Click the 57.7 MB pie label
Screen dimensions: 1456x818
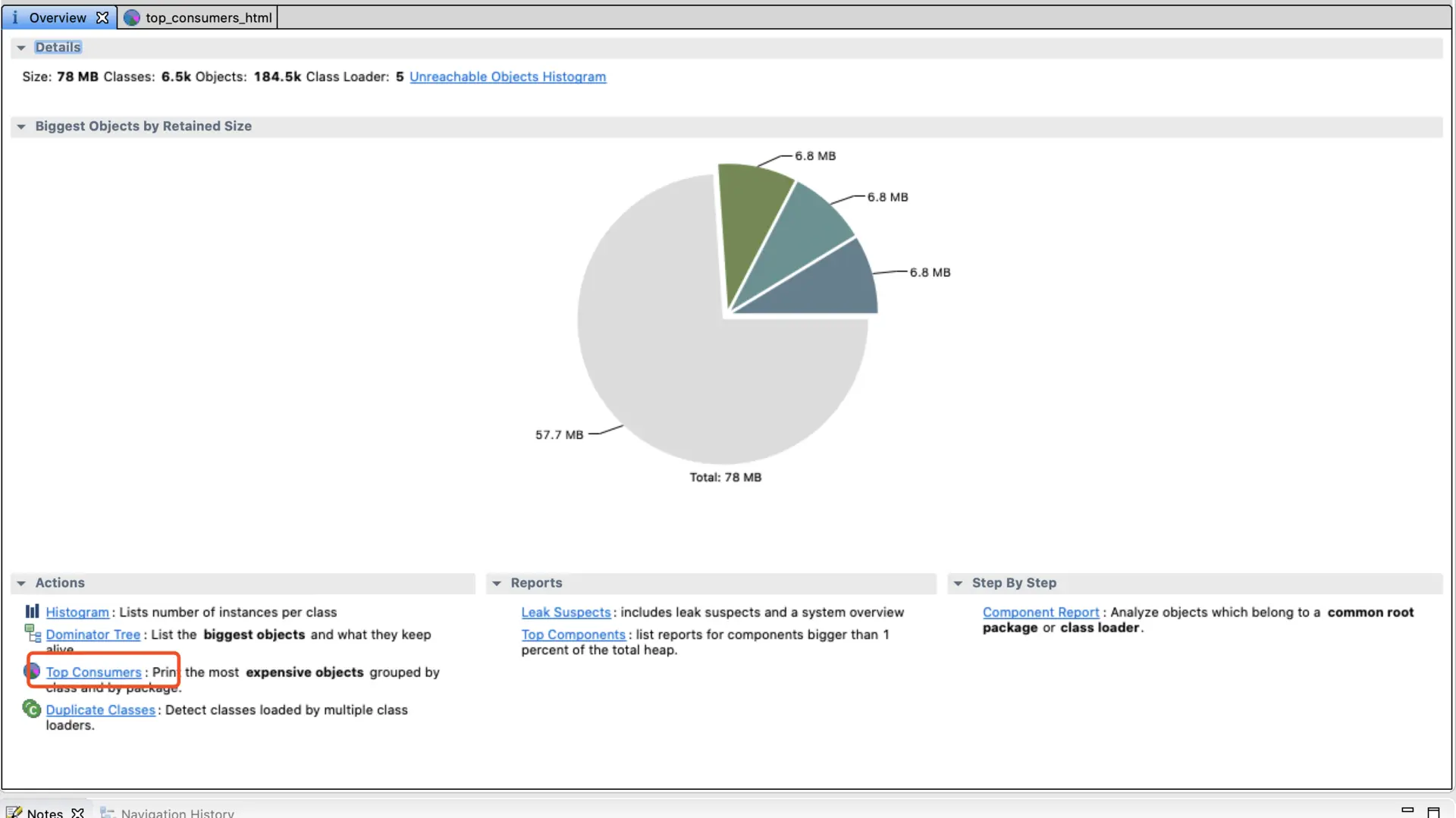559,434
